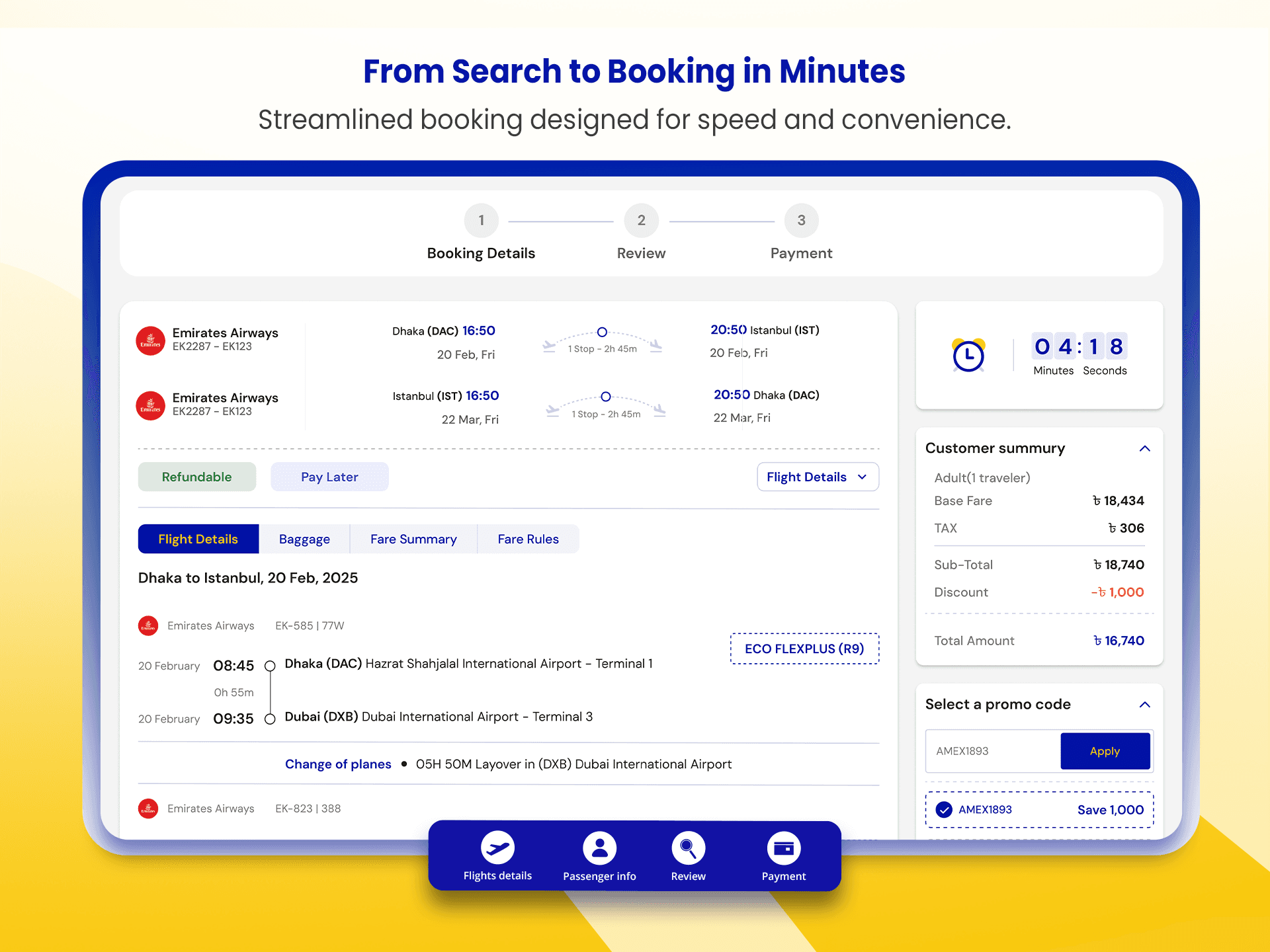Open the Fare Rules tab
The height and width of the screenshot is (952, 1270).
[x=528, y=539]
